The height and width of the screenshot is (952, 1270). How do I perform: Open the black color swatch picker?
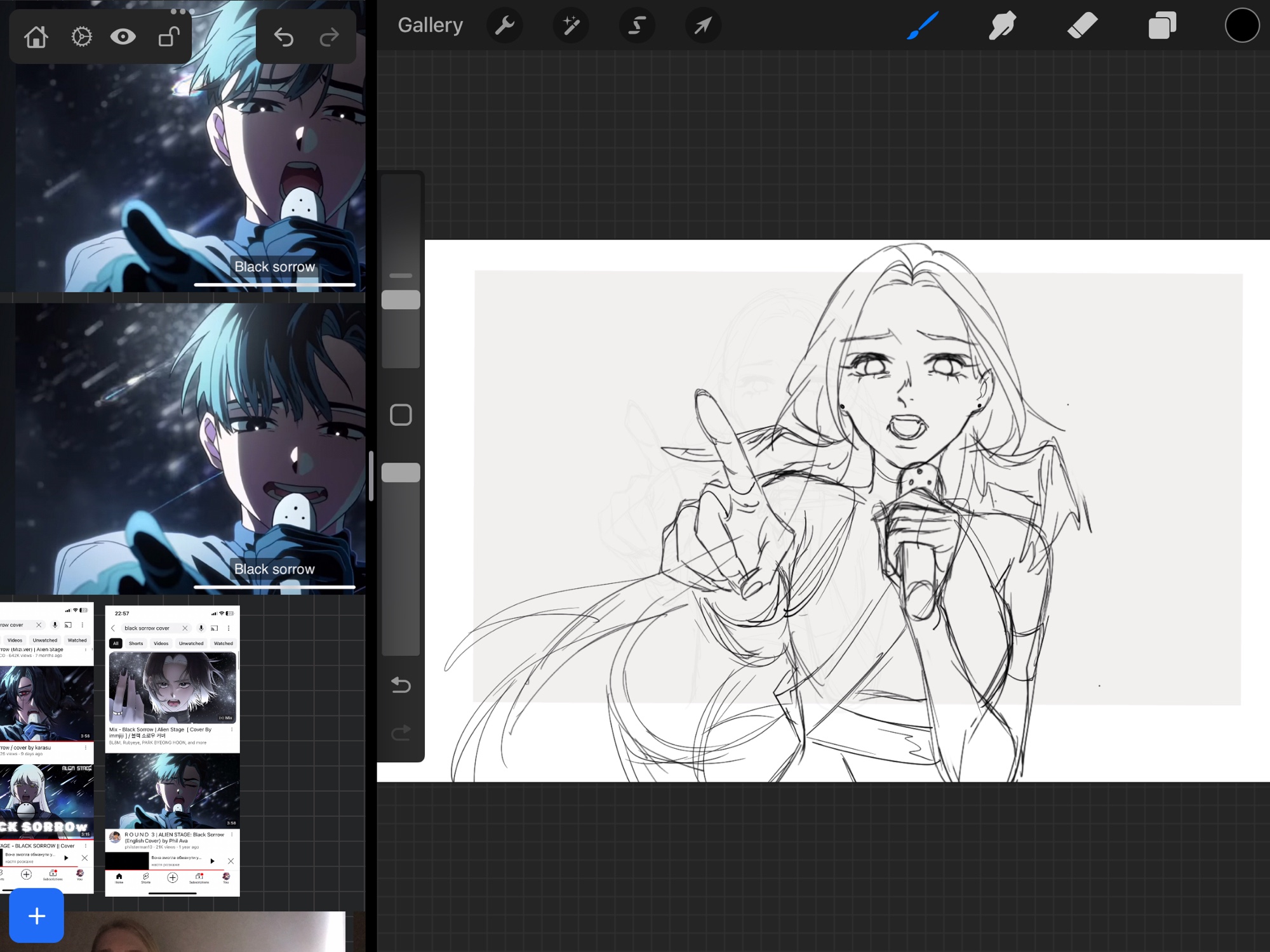point(1241,26)
